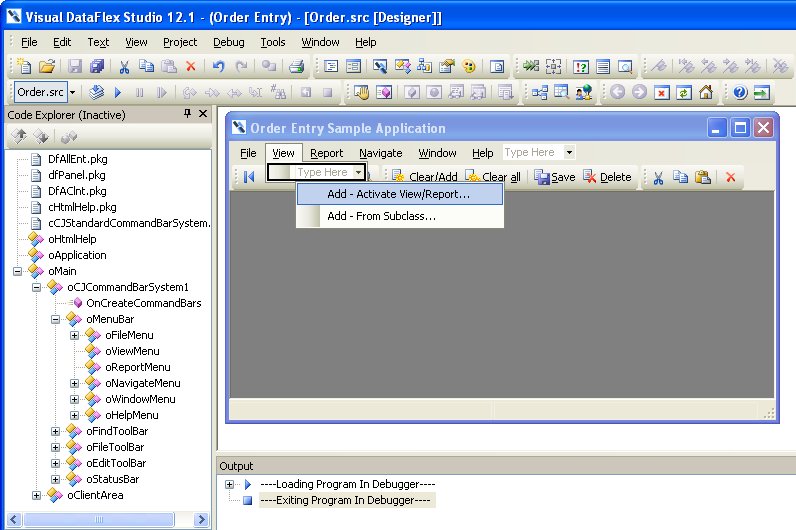Image resolution: width=796 pixels, height=530 pixels.
Task: Expand the oFileMenu node
Action: 75,336
